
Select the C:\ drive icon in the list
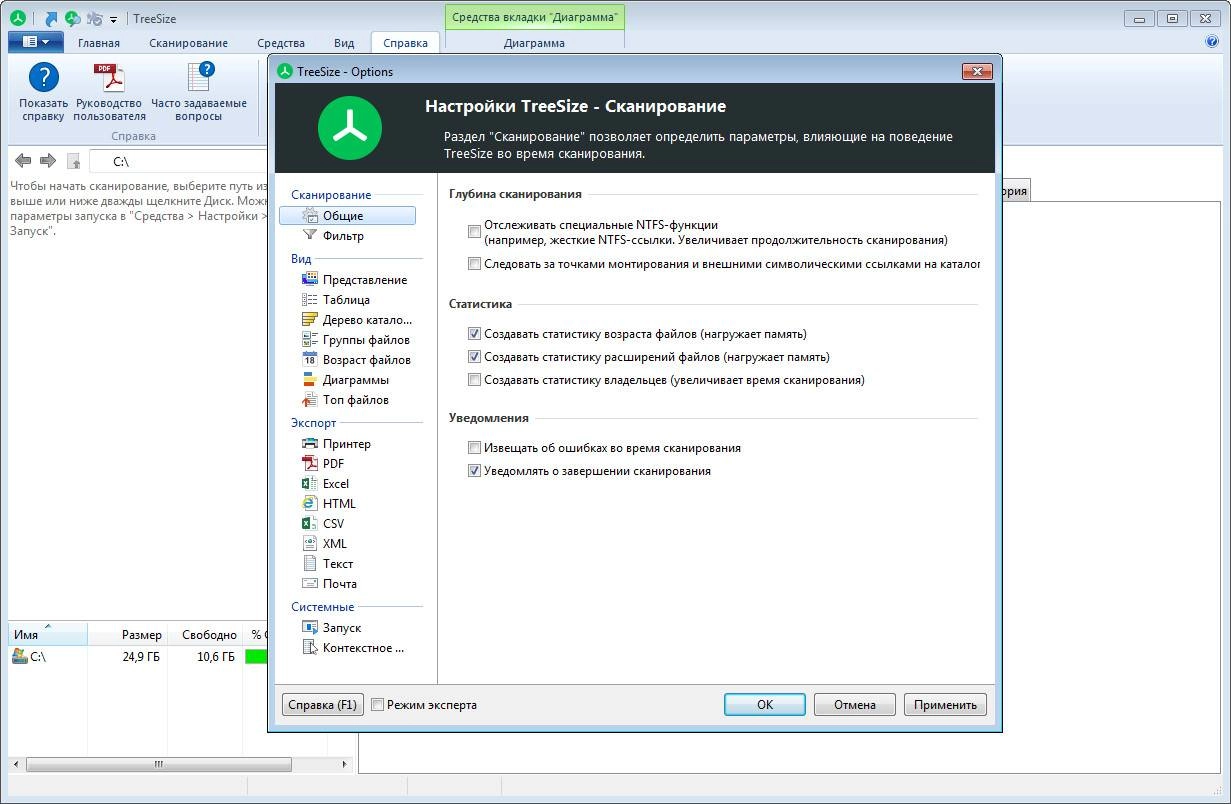(x=19, y=657)
